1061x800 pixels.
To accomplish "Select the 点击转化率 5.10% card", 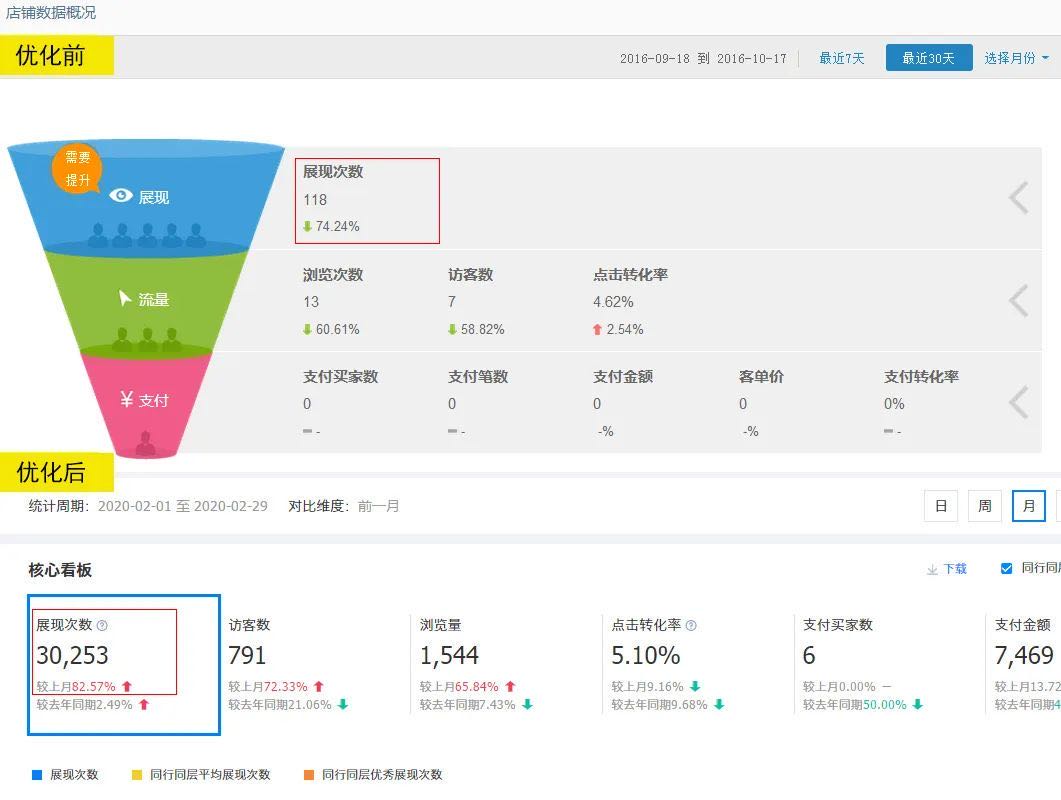I will [x=698, y=664].
